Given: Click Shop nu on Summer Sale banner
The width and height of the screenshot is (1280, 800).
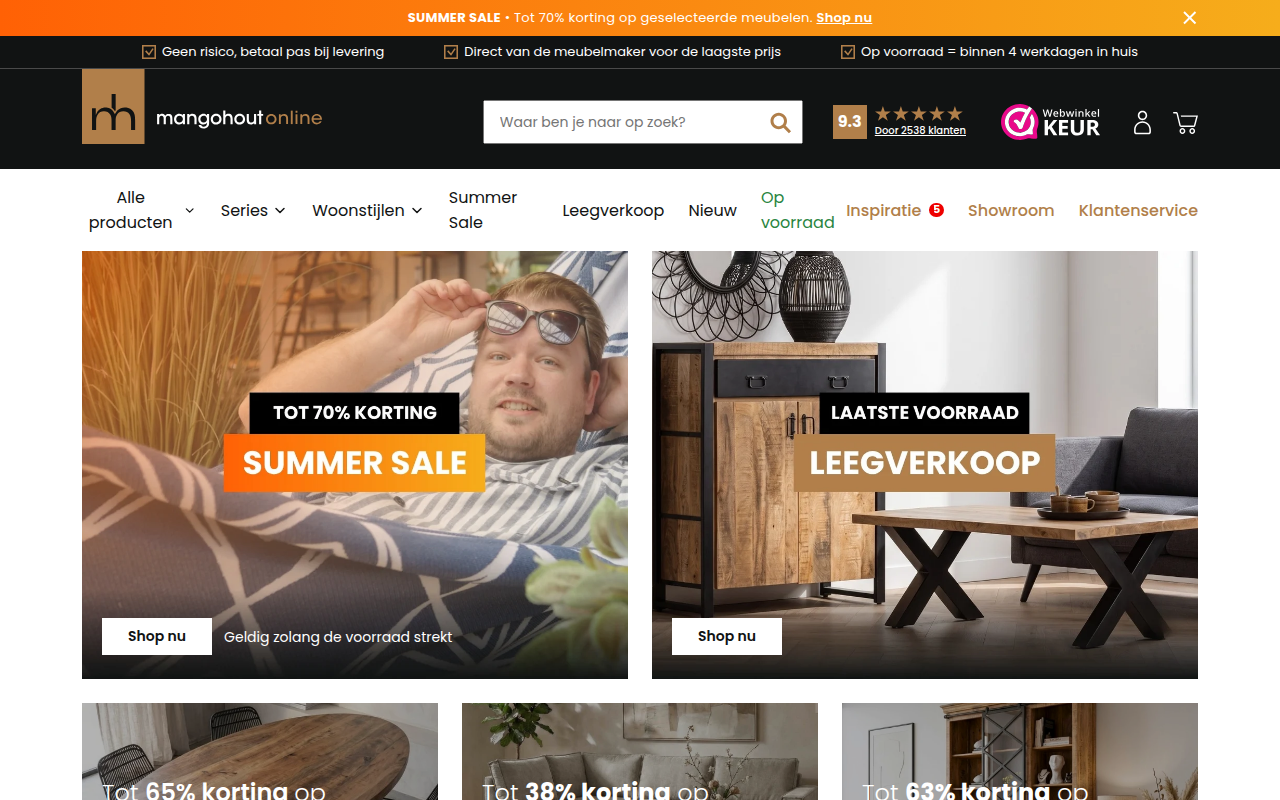Looking at the screenshot, I should coord(157,636).
